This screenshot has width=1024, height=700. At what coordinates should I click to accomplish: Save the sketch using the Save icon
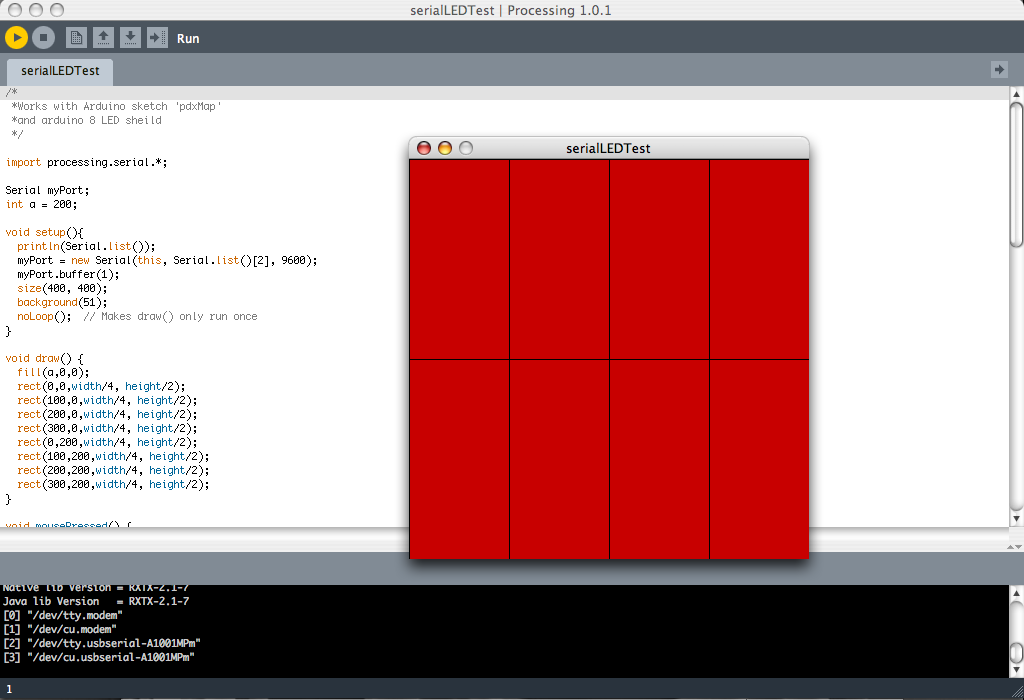[x=129, y=37]
